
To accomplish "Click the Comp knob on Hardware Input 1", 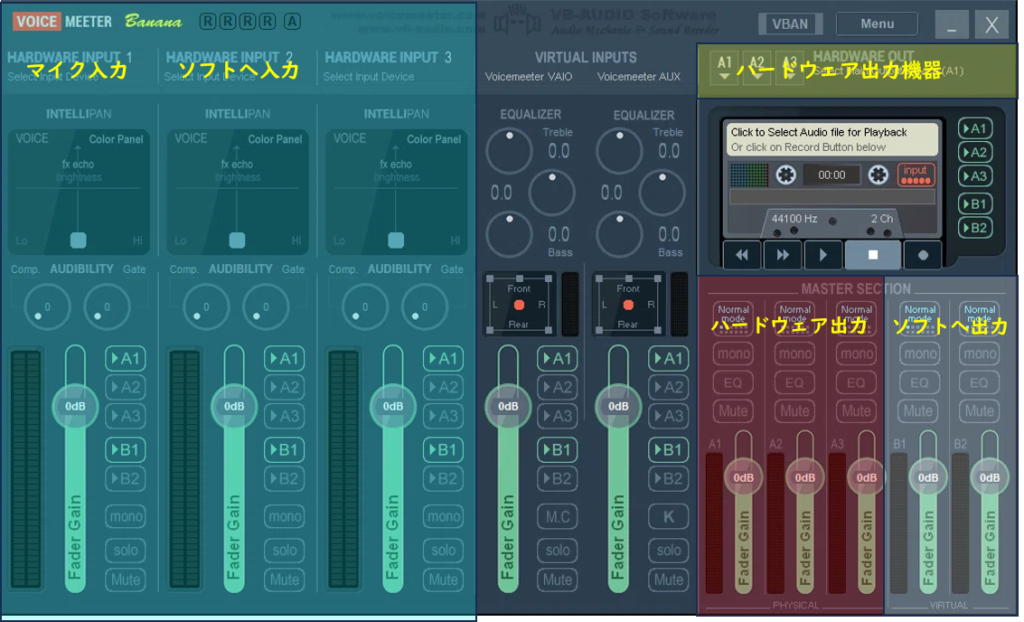I will coord(47,306).
